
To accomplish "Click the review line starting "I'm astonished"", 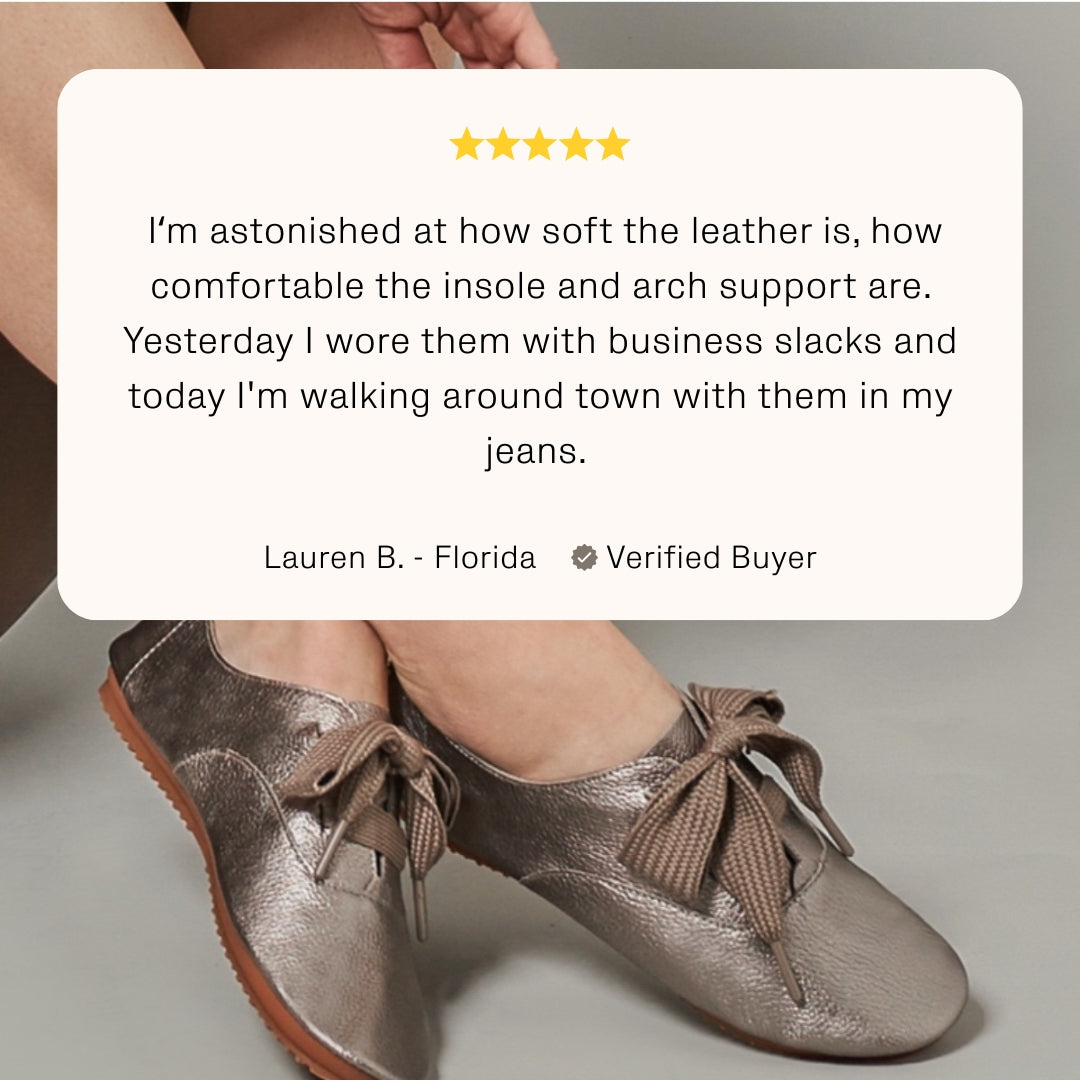I will (545, 231).
